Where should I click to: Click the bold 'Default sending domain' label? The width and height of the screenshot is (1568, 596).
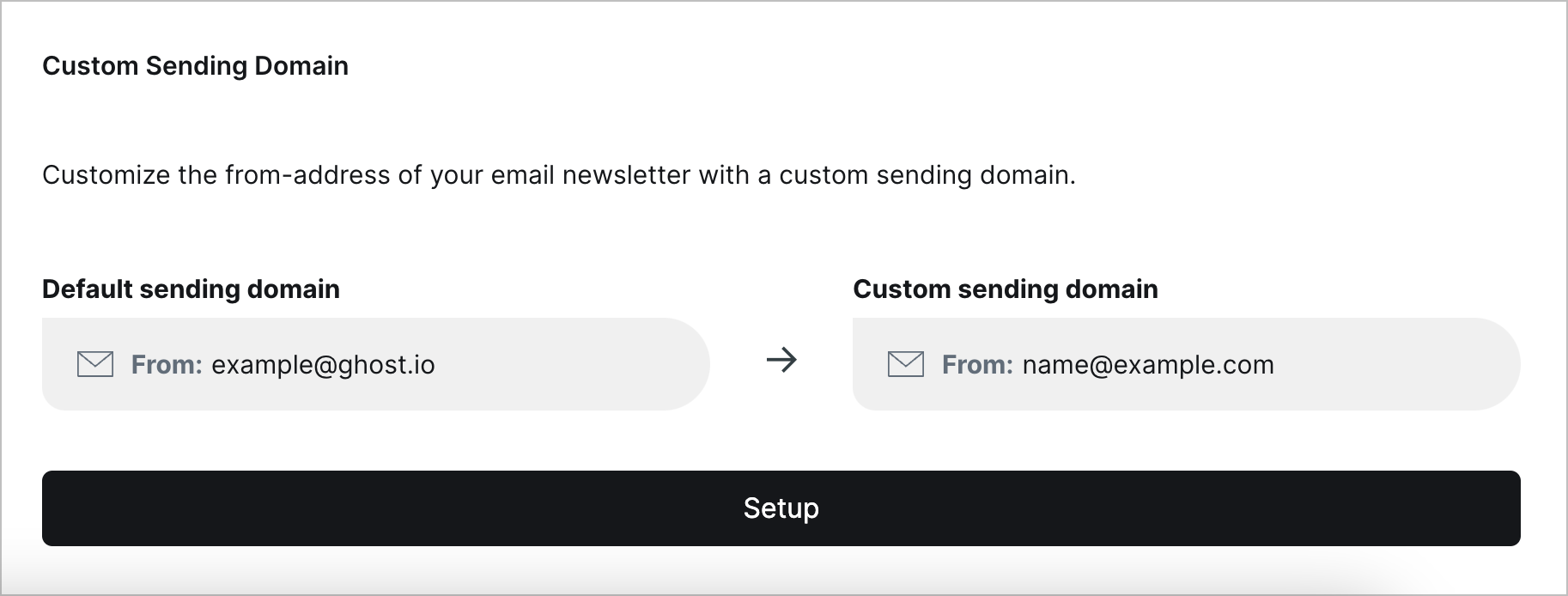click(x=191, y=289)
